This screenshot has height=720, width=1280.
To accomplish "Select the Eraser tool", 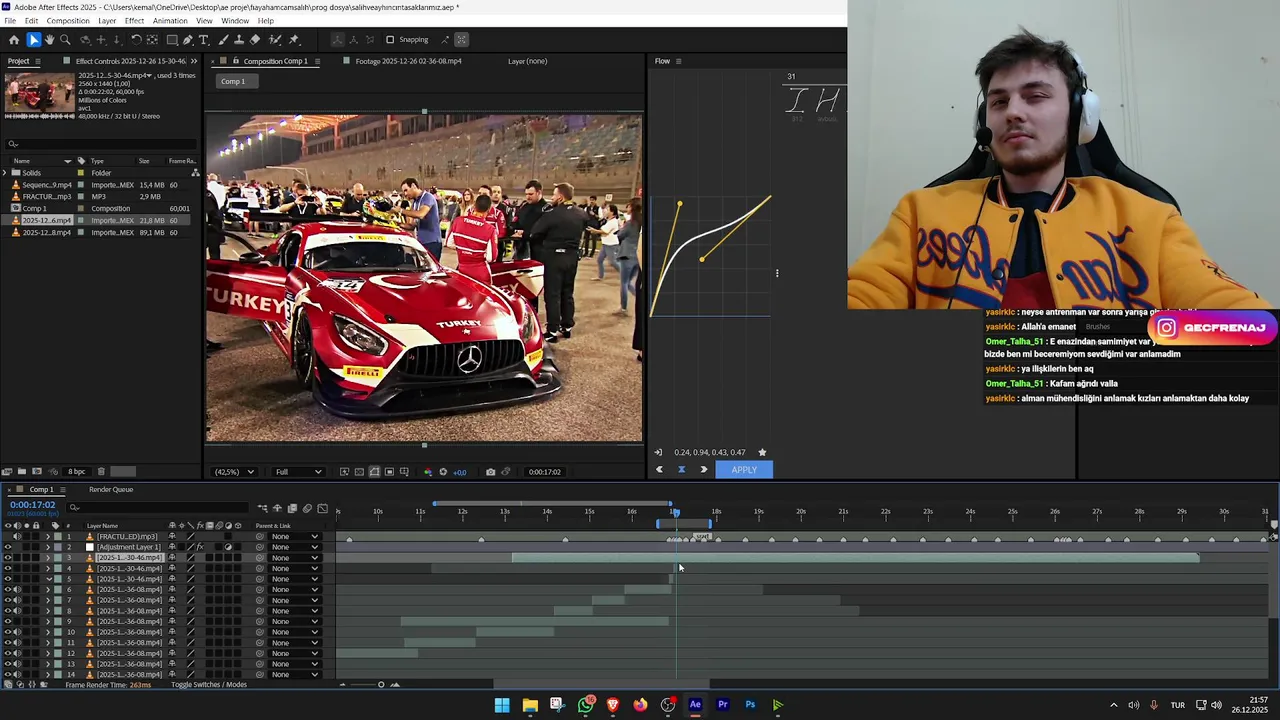I will [254, 40].
